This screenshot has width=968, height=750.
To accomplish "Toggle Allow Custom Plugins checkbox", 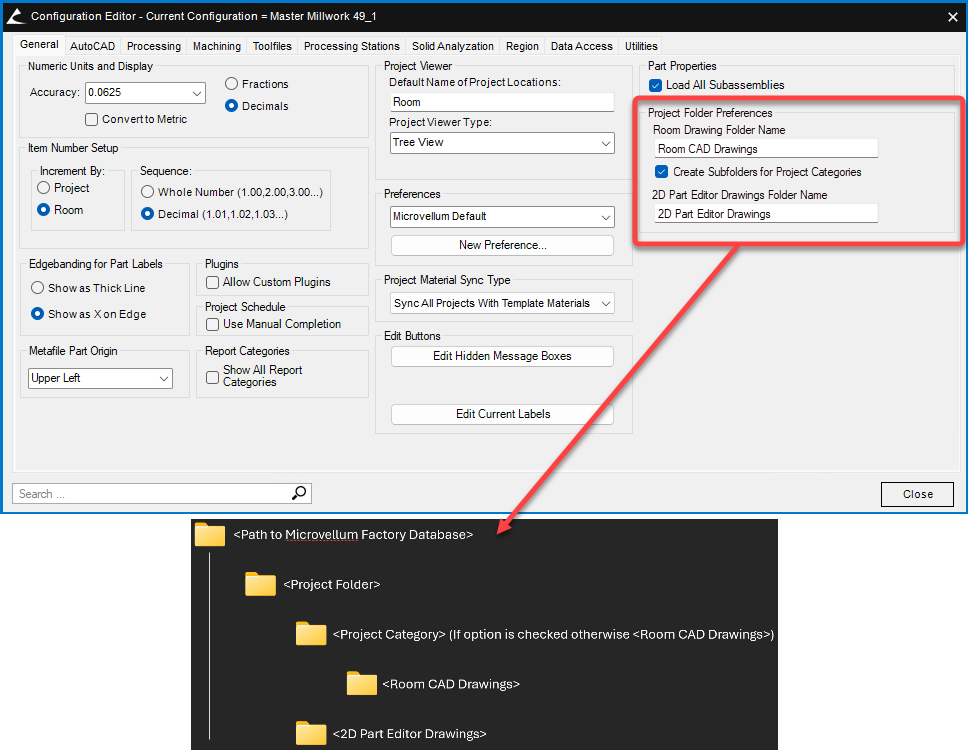I will click(212, 282).
